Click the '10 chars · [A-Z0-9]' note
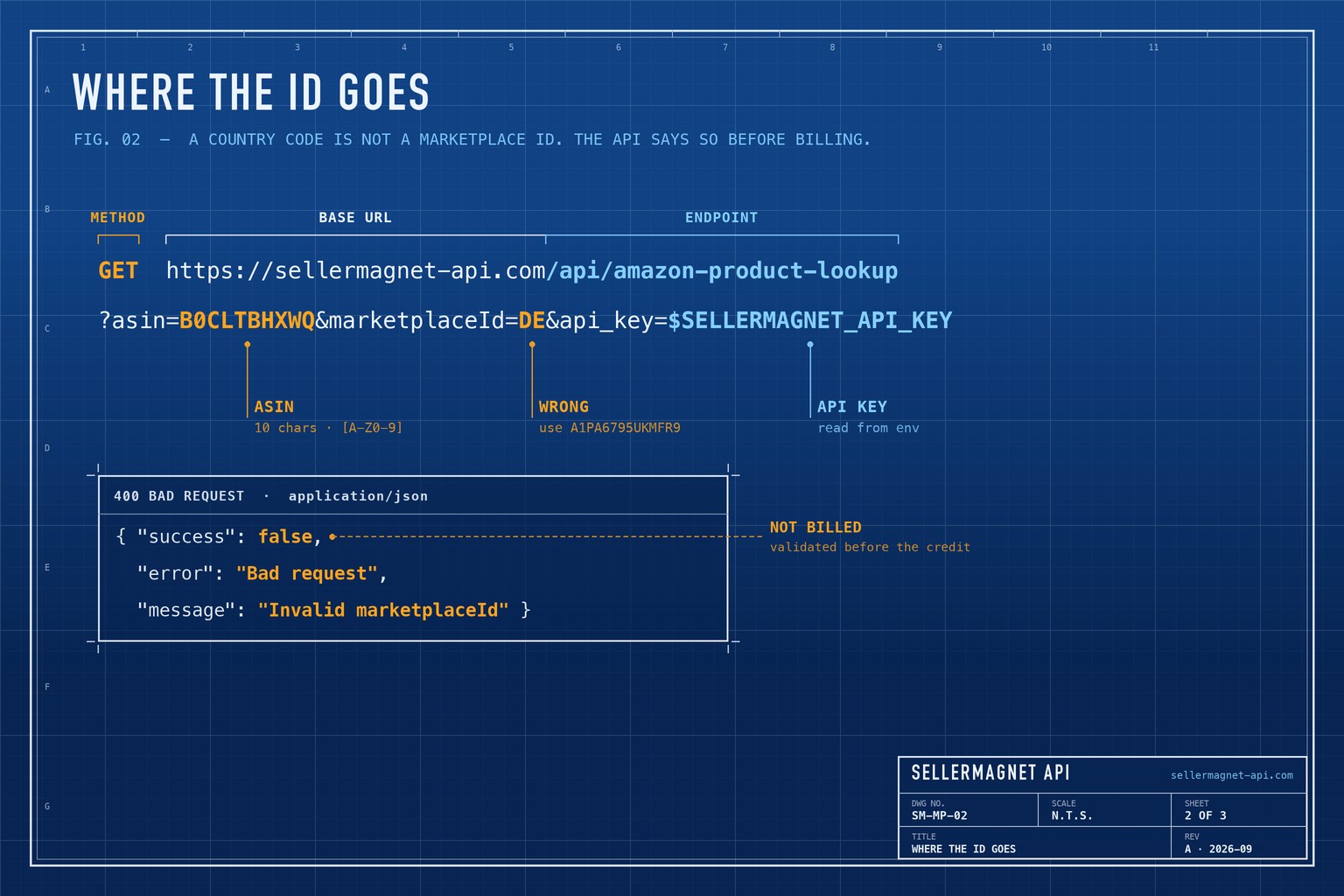This screenshot has height=896, width=1344. (x=328, y=428)
